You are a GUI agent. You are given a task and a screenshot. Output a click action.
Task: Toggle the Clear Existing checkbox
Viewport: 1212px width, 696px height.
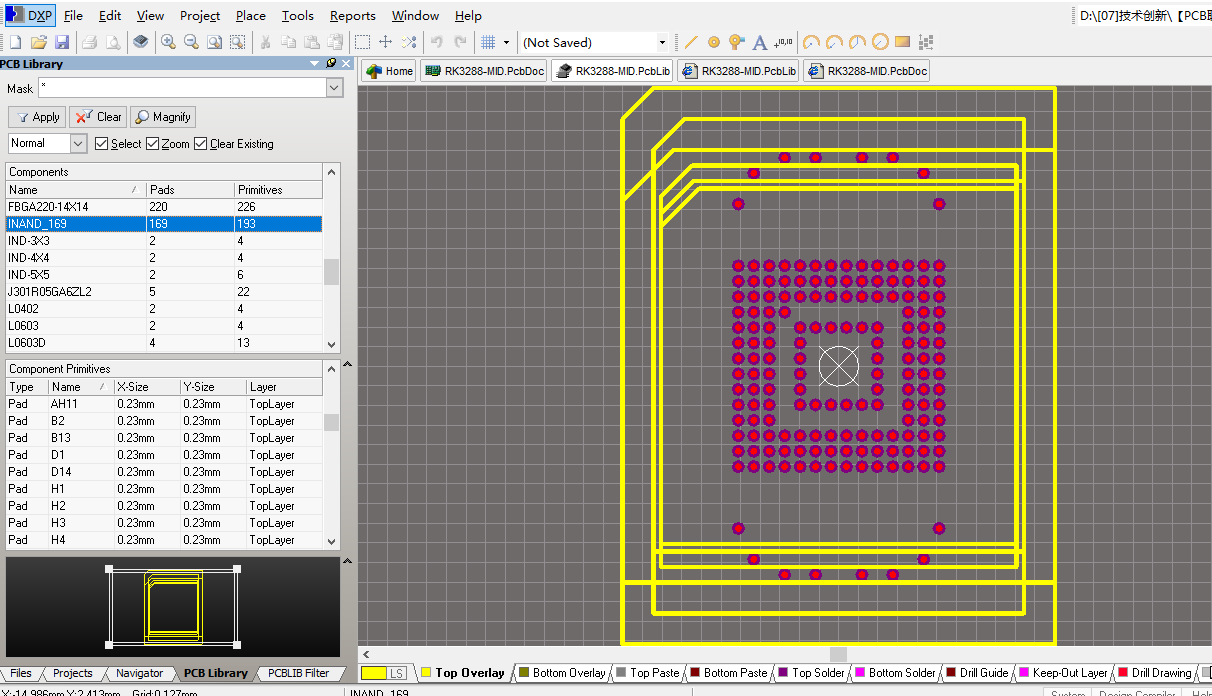click(200, 144)
